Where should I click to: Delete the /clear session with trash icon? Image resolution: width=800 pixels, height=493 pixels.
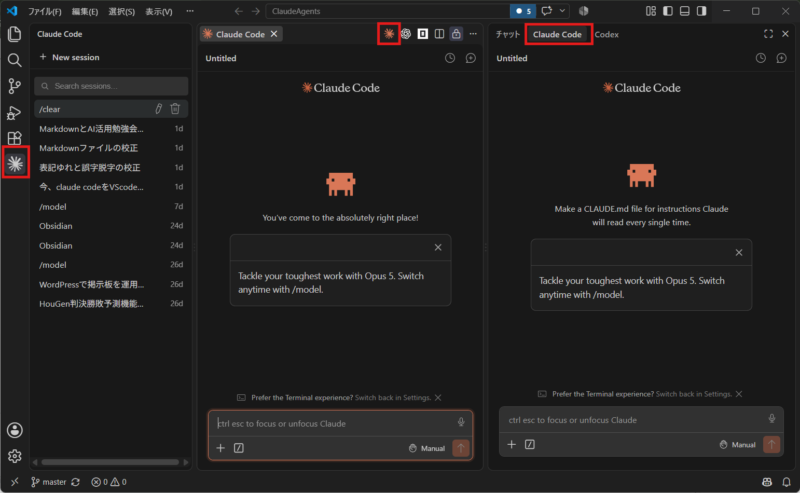click(175, 109)
